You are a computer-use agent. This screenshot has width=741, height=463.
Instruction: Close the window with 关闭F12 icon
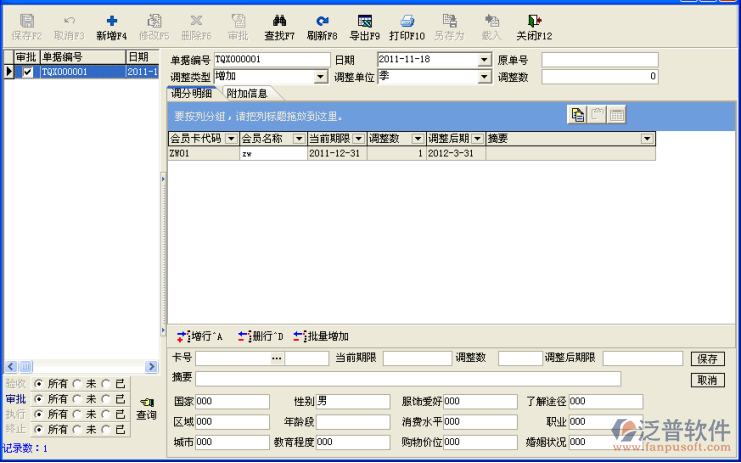534,20
